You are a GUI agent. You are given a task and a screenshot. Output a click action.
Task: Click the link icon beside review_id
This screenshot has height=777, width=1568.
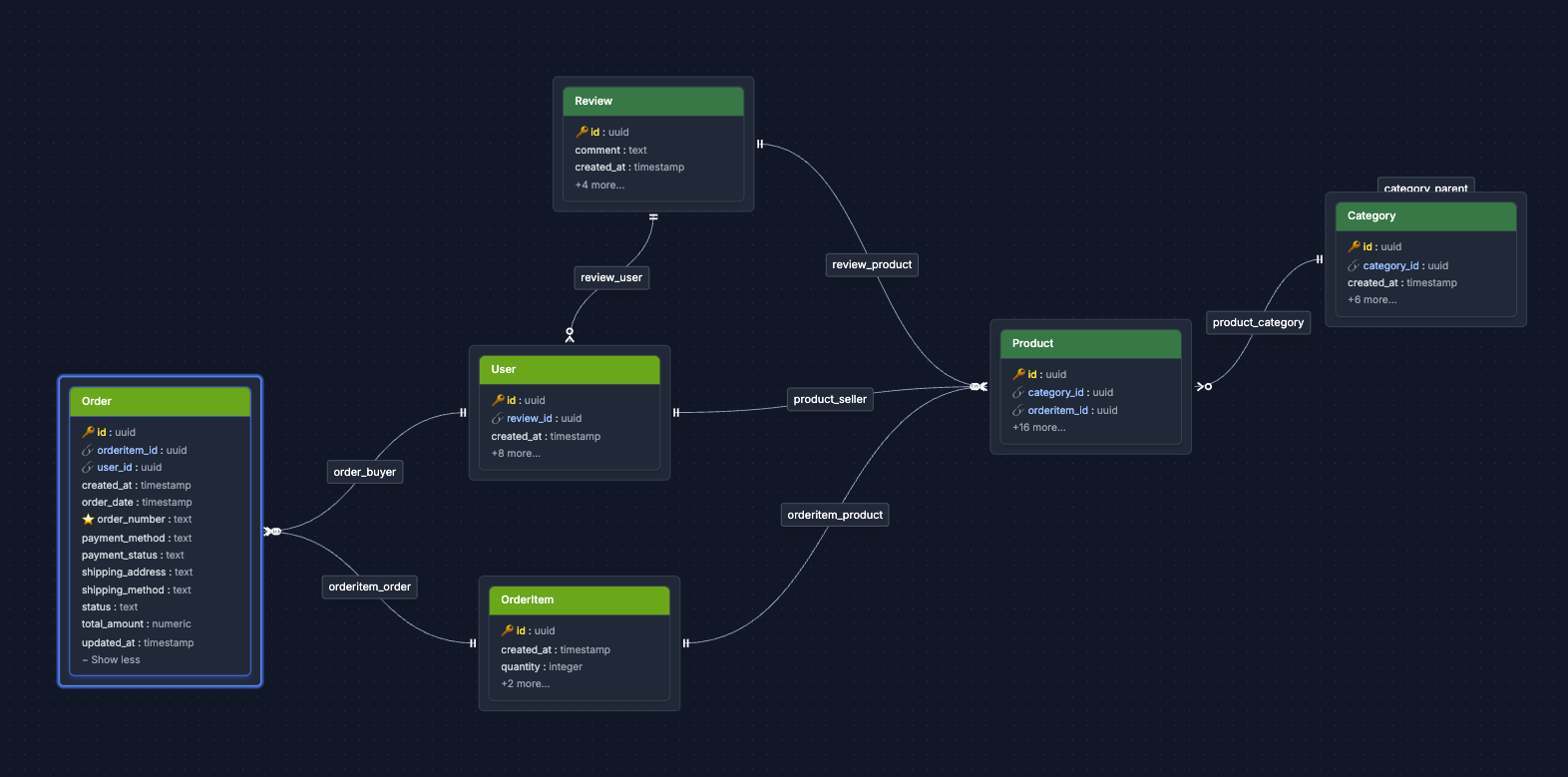tap(498, 419)
